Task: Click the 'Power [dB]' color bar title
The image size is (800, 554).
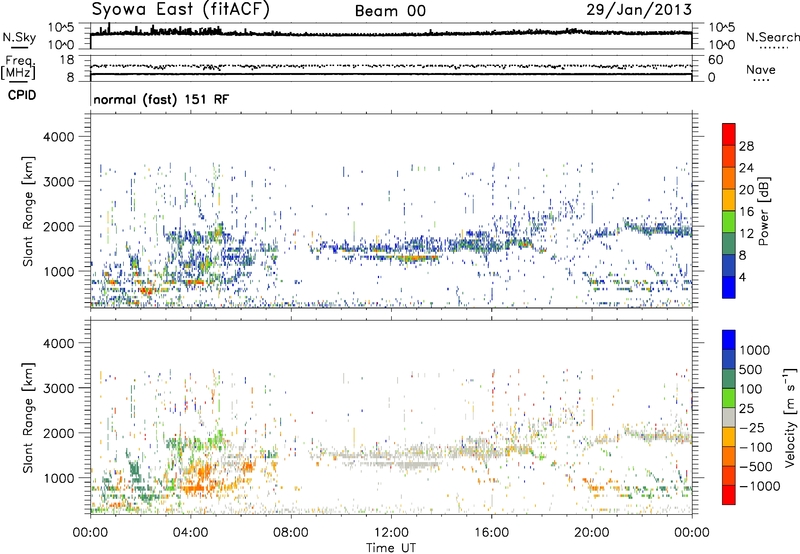Action: [763, 211]
